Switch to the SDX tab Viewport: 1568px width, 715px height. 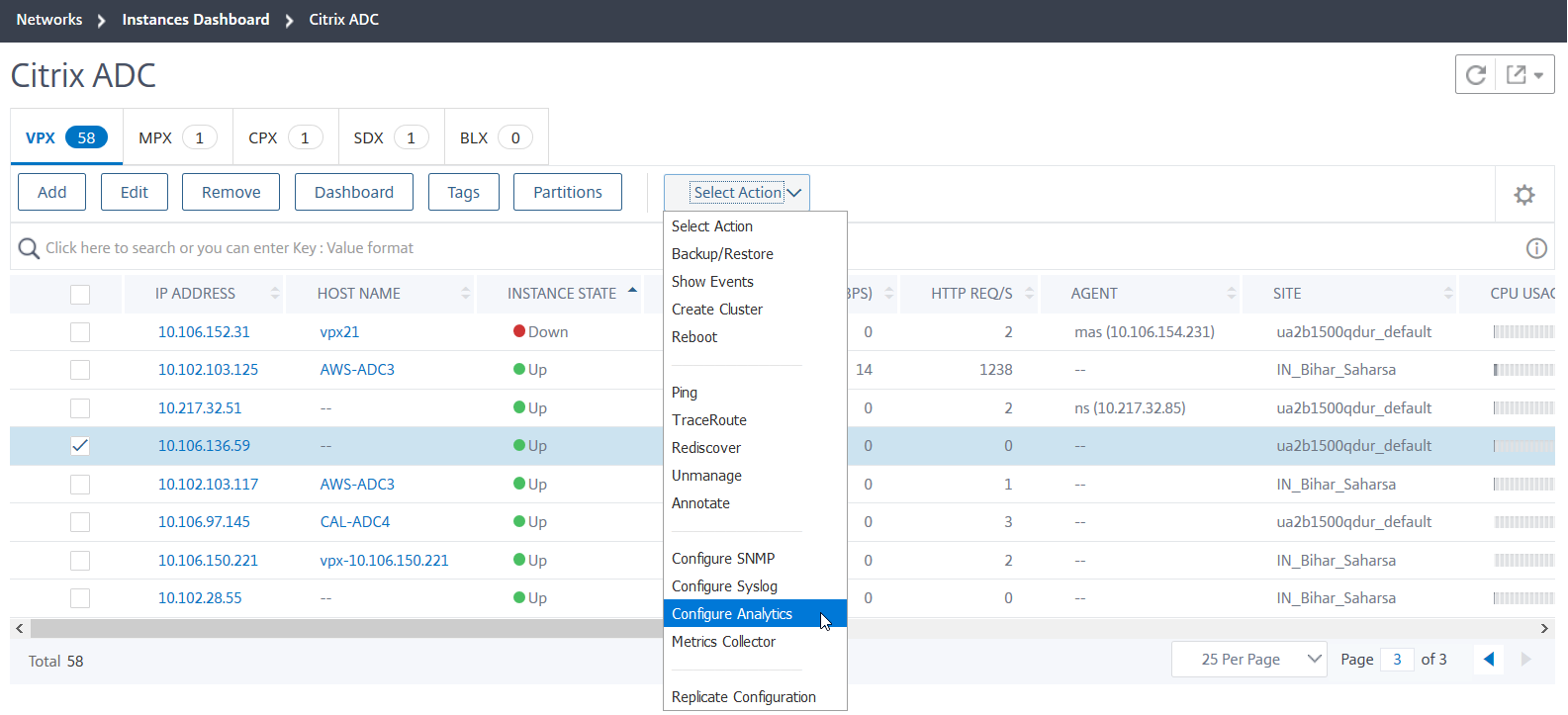coord(391,137)
